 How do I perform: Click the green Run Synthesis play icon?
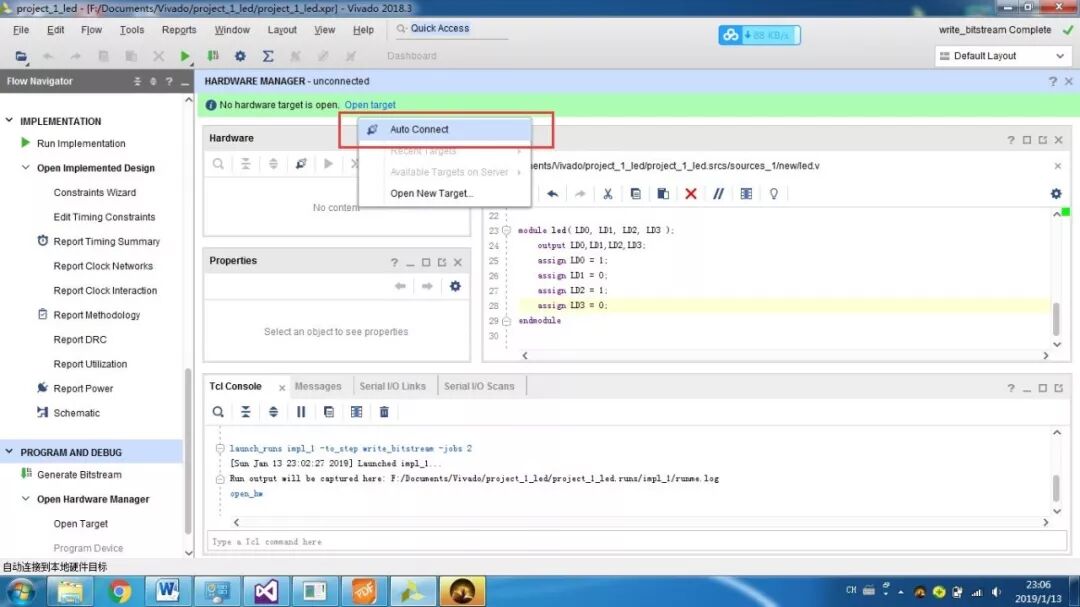pyautogui.click(x=185, y=56)
